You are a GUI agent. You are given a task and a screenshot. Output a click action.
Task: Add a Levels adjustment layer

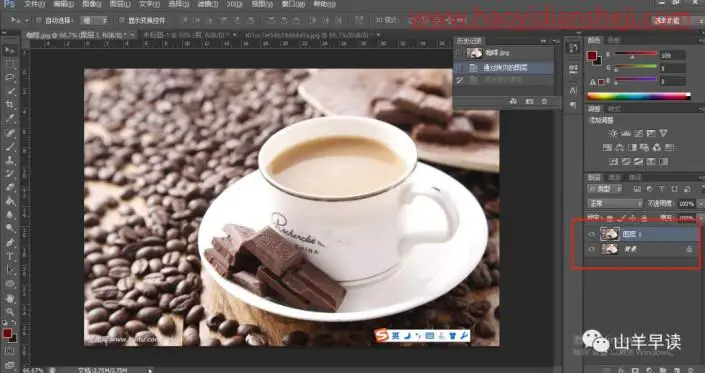(625, 133)
